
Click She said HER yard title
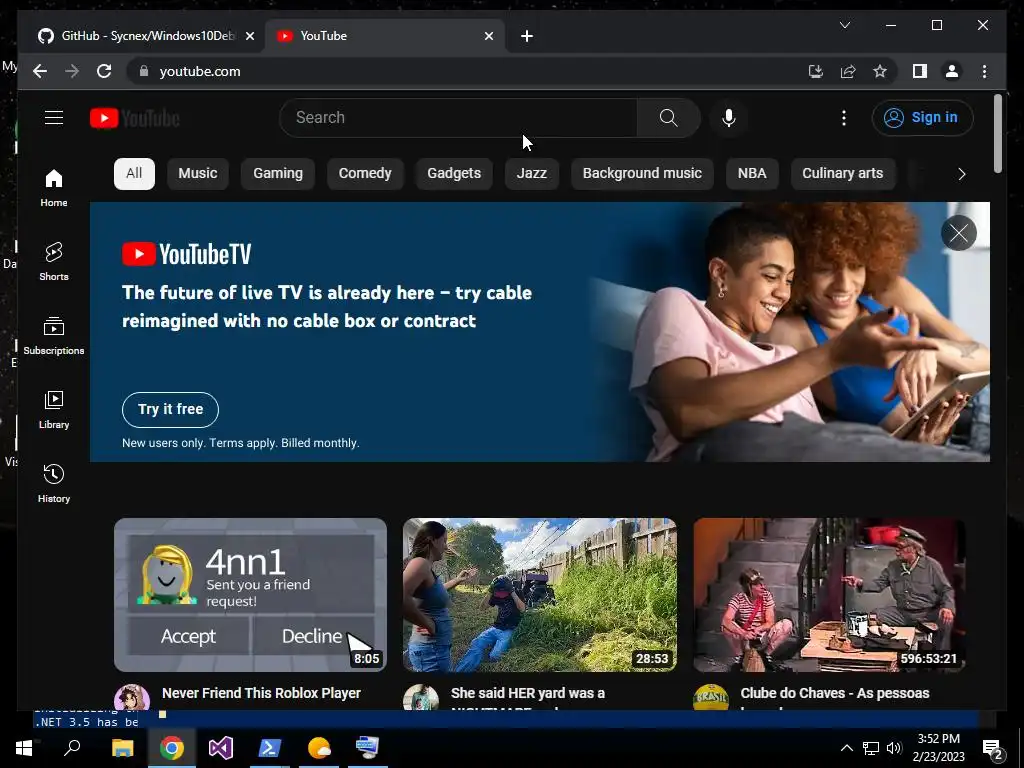coord(528,693)
